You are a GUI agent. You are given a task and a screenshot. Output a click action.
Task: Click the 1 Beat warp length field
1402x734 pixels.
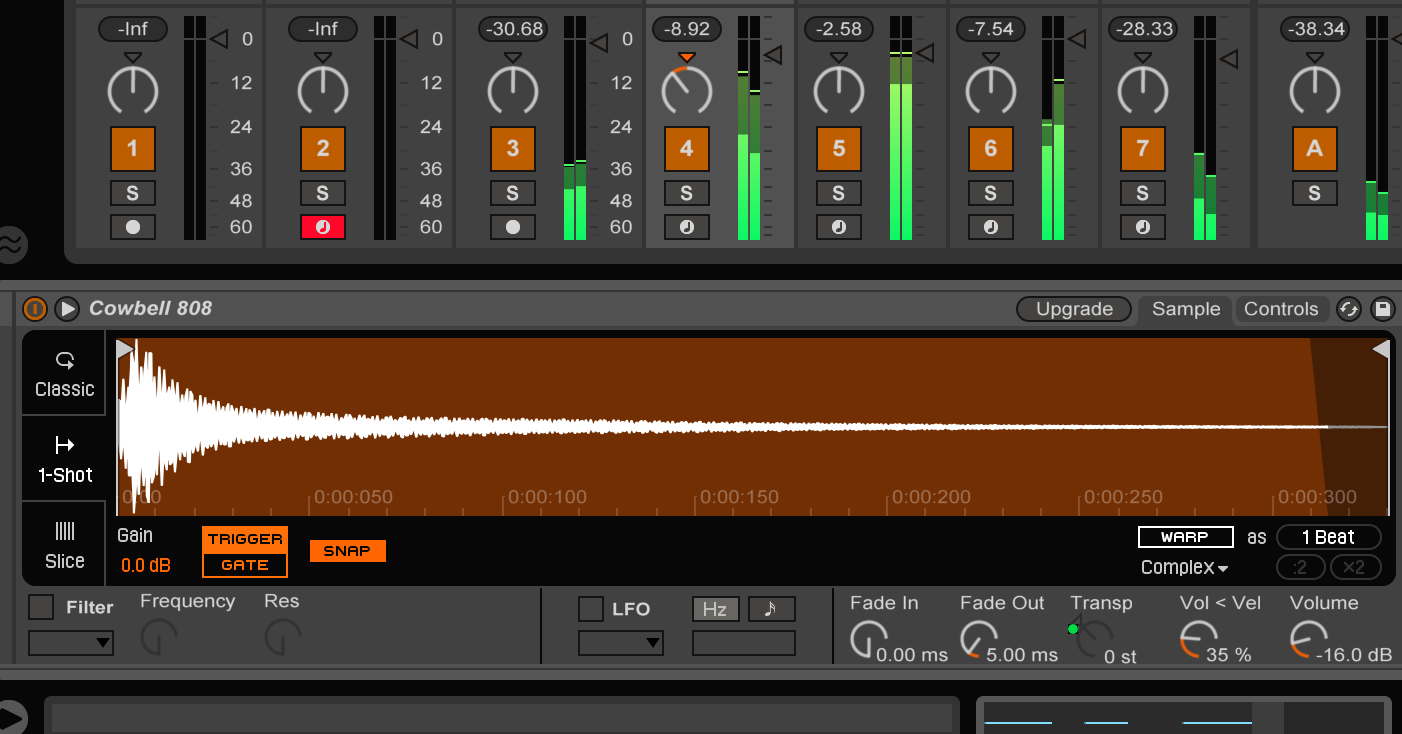[1329, 537]
